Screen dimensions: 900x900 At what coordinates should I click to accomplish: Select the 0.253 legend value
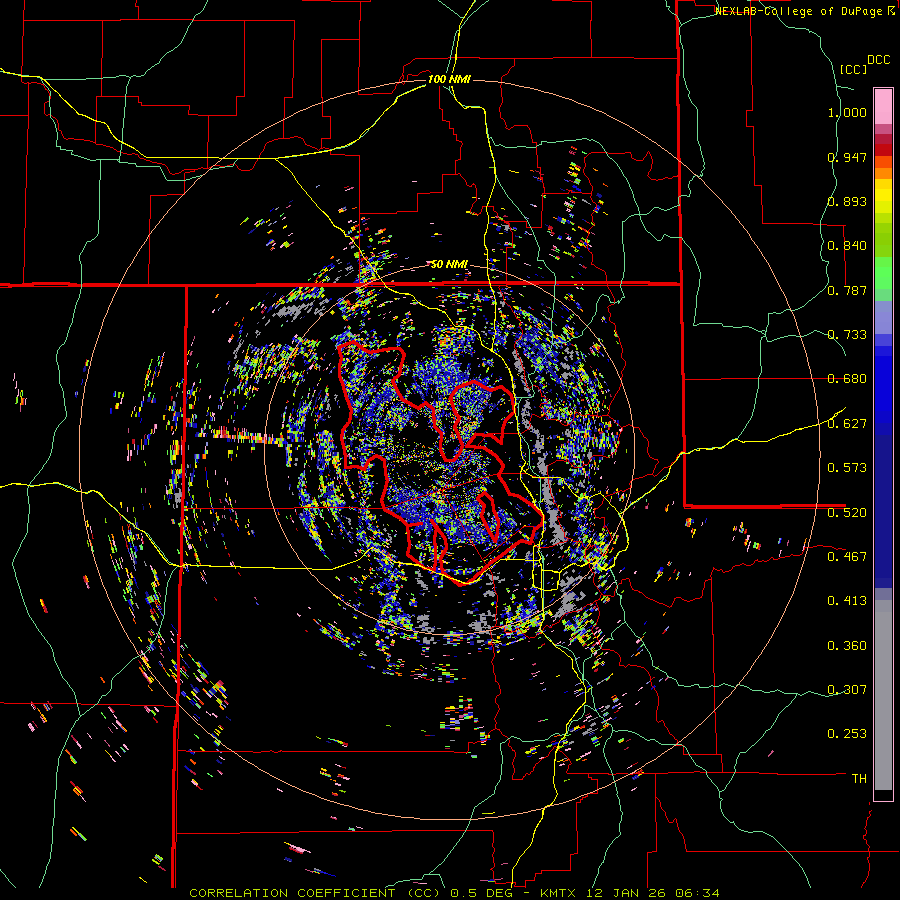(847, 734)
